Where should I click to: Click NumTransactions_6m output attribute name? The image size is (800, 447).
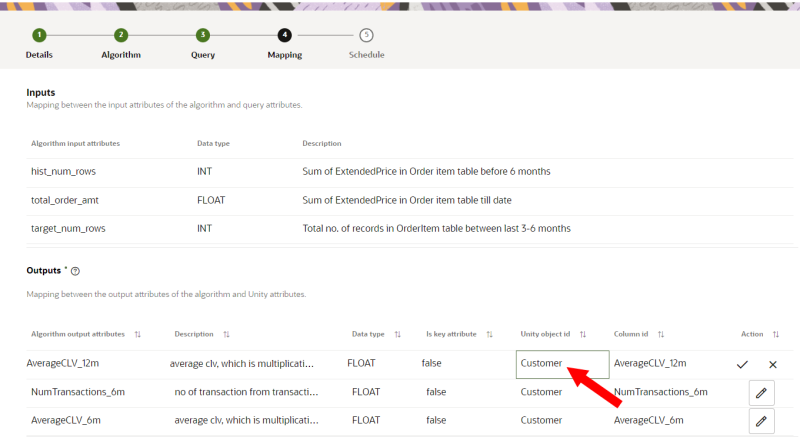78,392
